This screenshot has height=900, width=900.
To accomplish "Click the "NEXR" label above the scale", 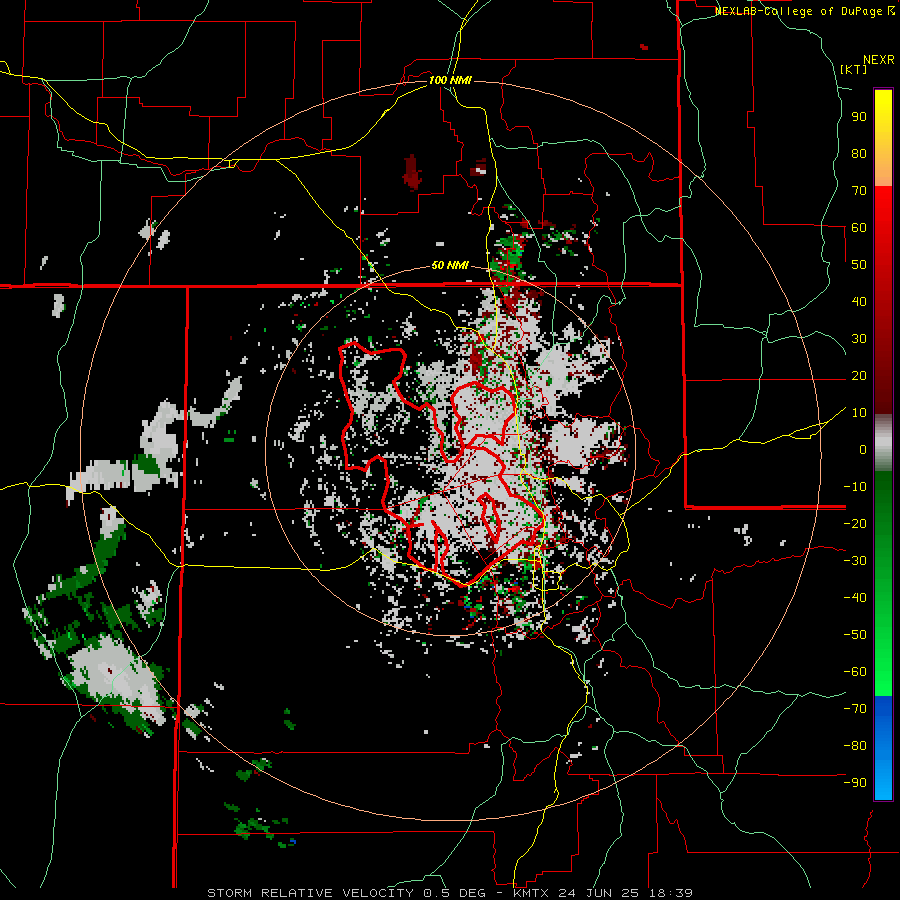I will click(x=879, y=60).
